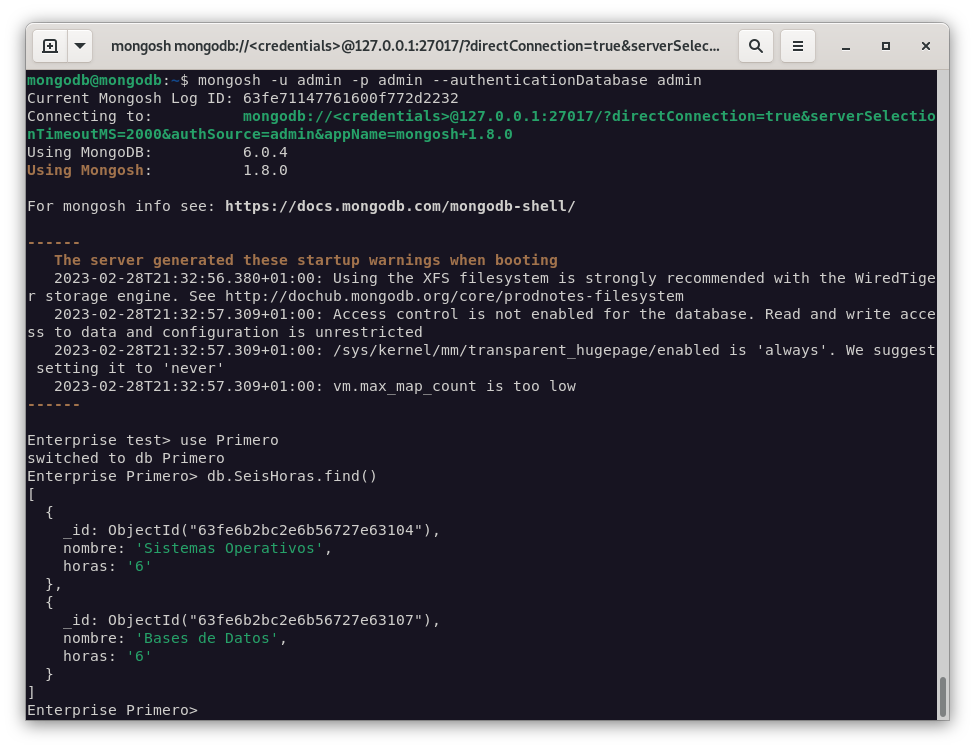
Task: Close the mongosh terminal window
Action: (926, 46)
